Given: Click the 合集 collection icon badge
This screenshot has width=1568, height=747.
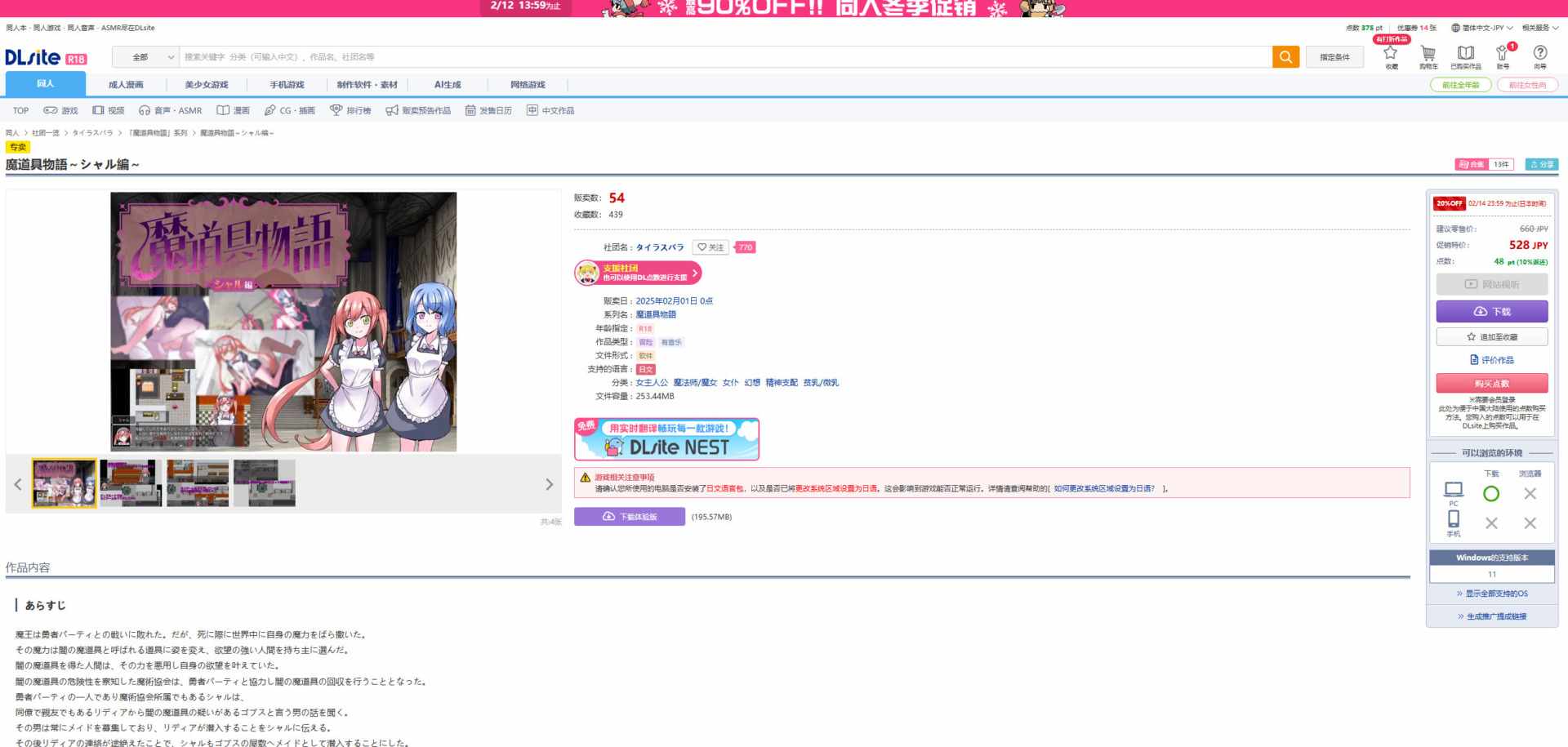Looking at the screenshot, I should click(x=1472, y=164).
